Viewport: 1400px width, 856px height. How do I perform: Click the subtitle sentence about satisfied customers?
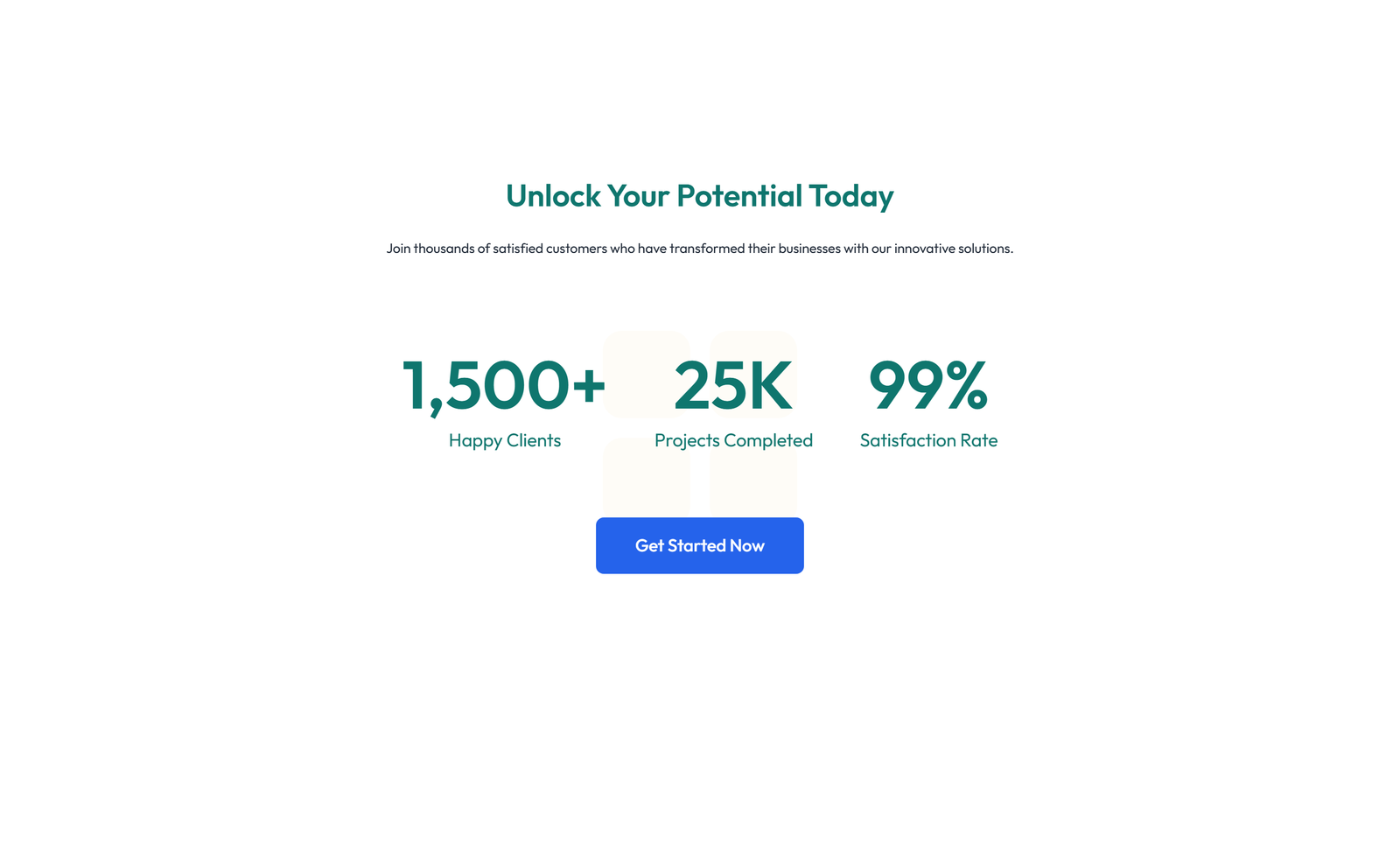pos(699,249)
